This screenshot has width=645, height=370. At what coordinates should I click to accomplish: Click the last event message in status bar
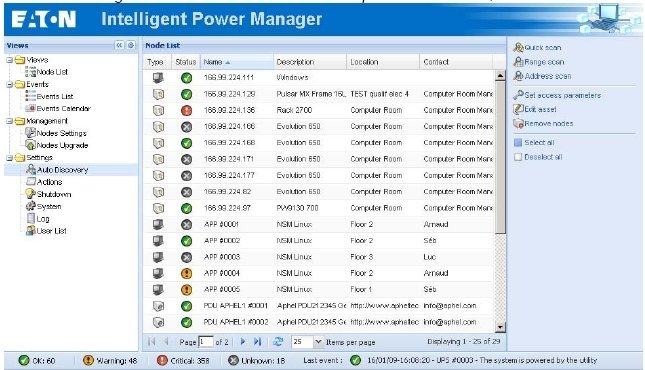pyautogui.click(x=482, y=361)
